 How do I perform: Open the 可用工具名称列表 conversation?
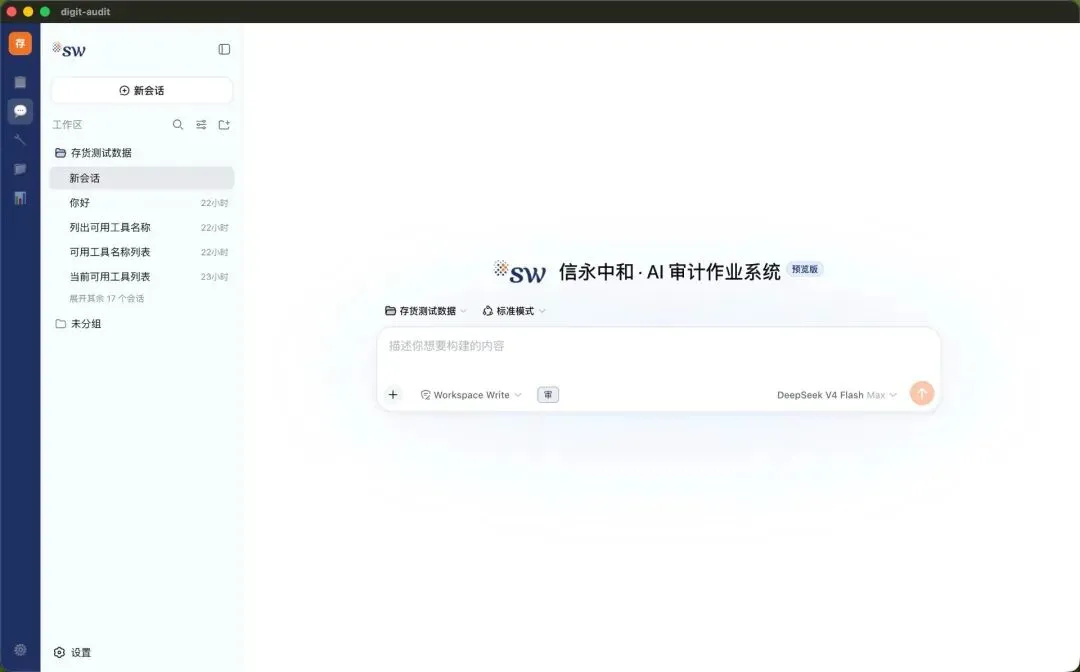142,252
